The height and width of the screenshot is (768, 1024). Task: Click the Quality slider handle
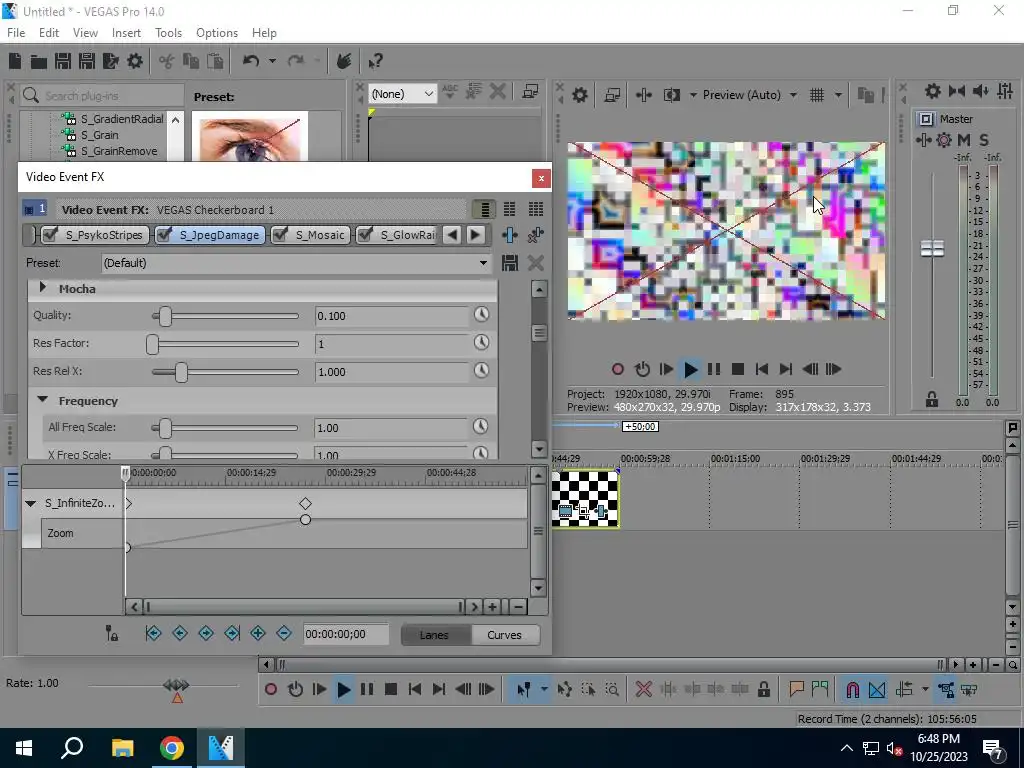(165, 316)
